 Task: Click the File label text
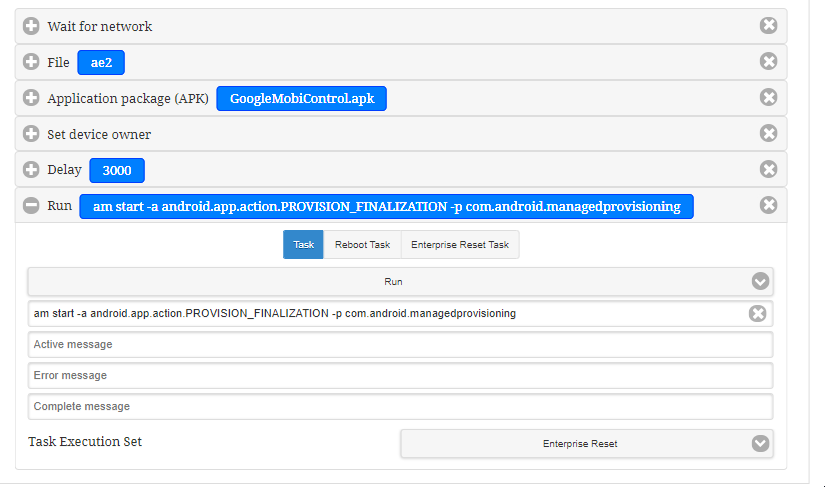pyautogui.click(x=58, y=63)
